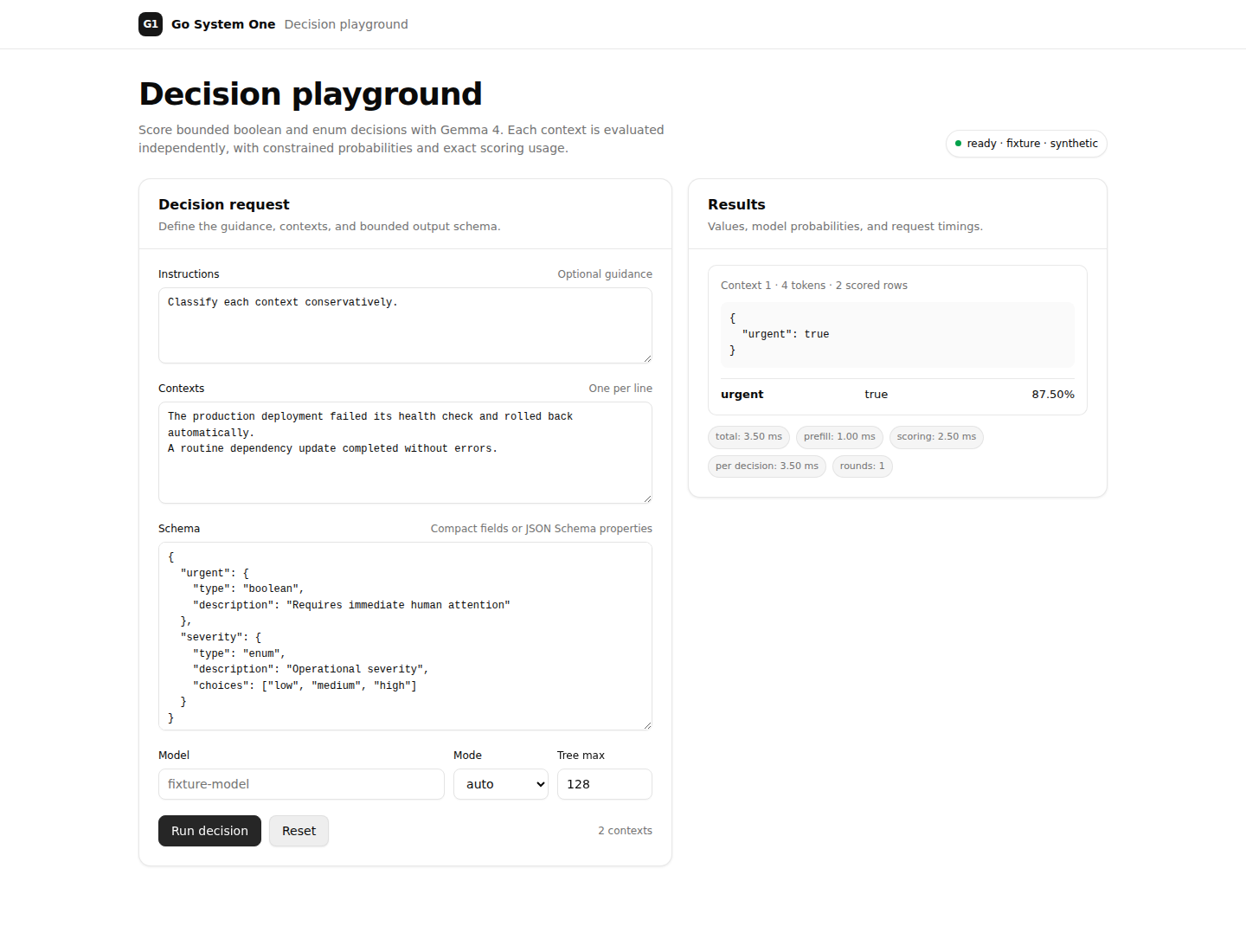The image size is (1246, 952).
Task: Click the Optional guidance hint text
Action: pyautogui.click(x=605, y=274)
